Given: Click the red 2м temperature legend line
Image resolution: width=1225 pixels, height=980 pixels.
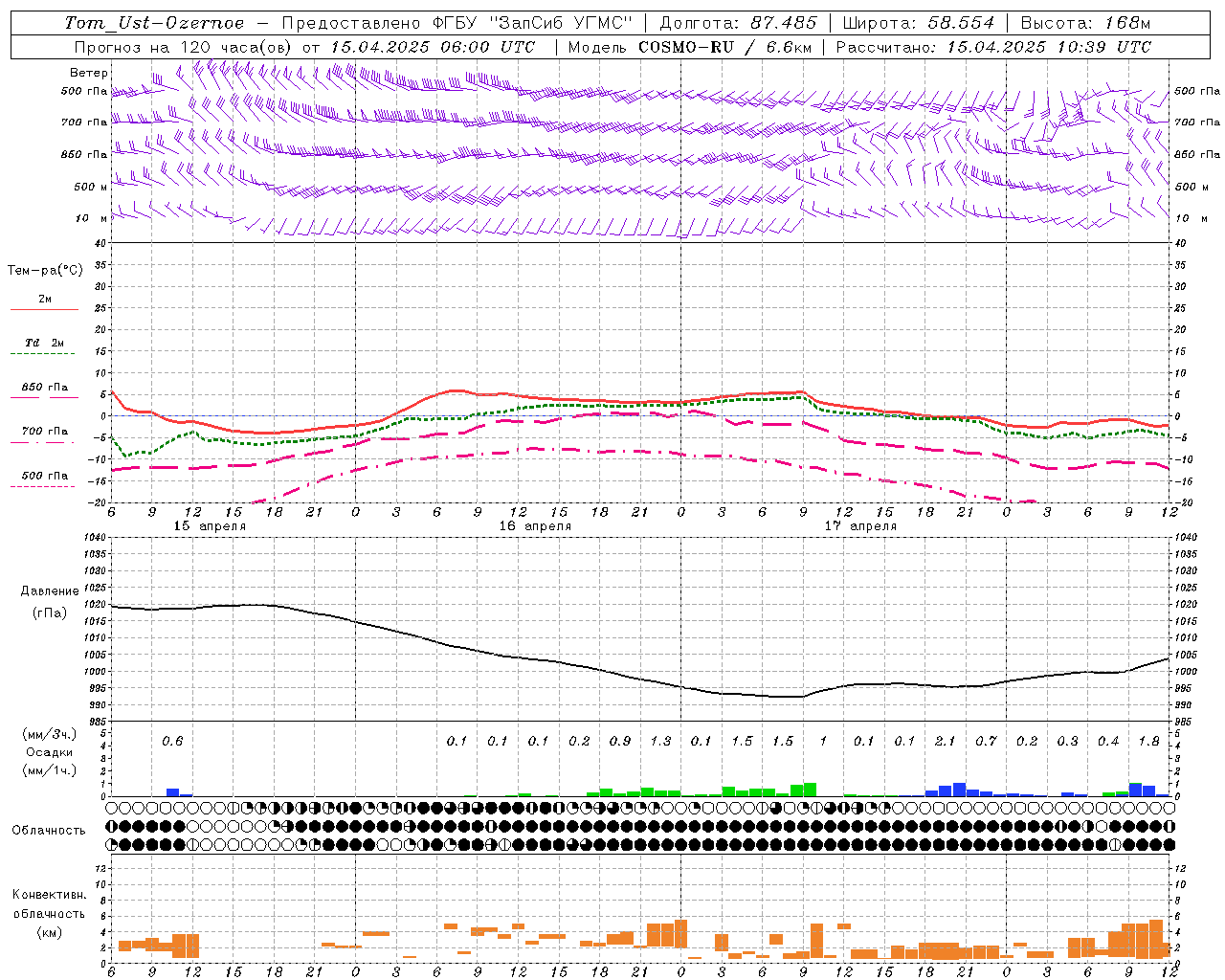Looking at the screenshot, I should [x=44, y=309].
